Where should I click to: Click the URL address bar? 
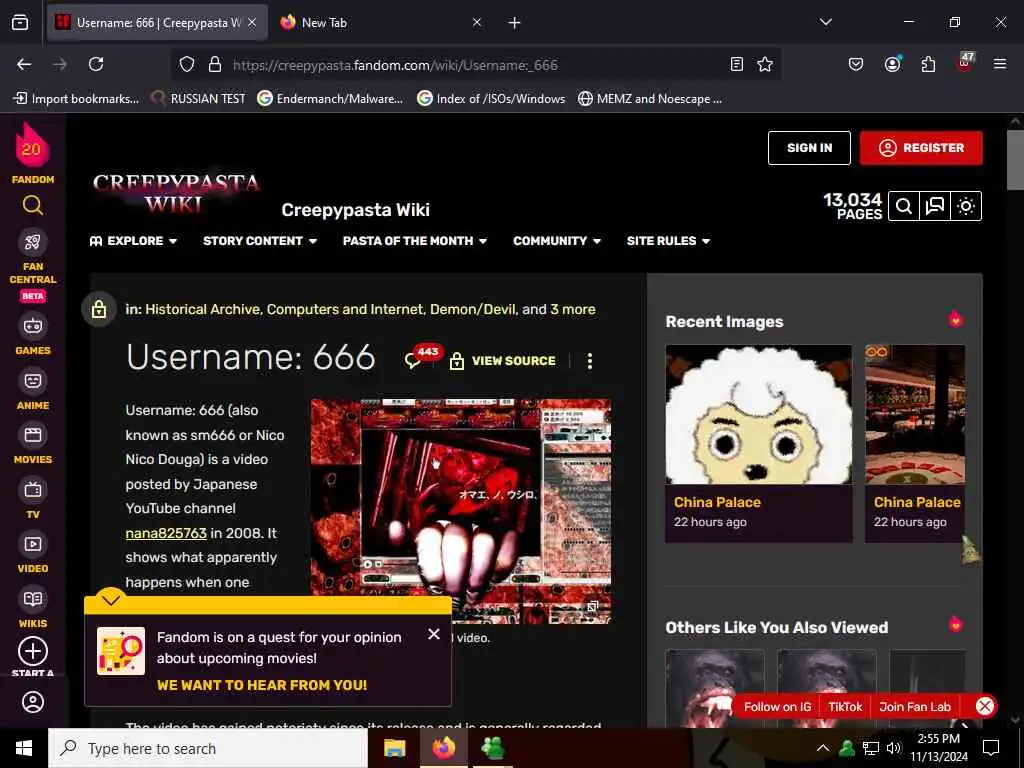477,65
